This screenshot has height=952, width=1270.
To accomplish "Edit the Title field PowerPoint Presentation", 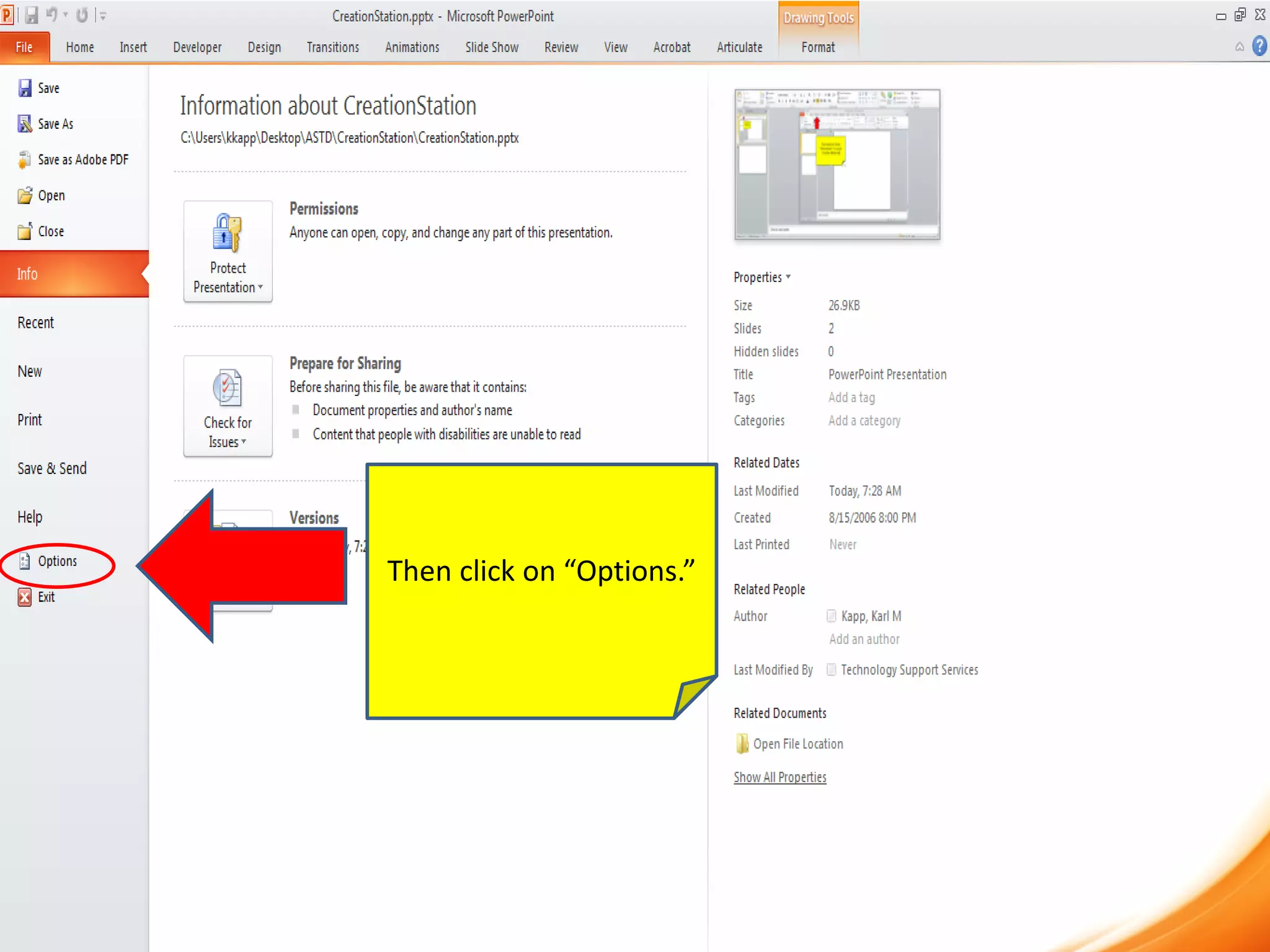I will click(887, 374).
